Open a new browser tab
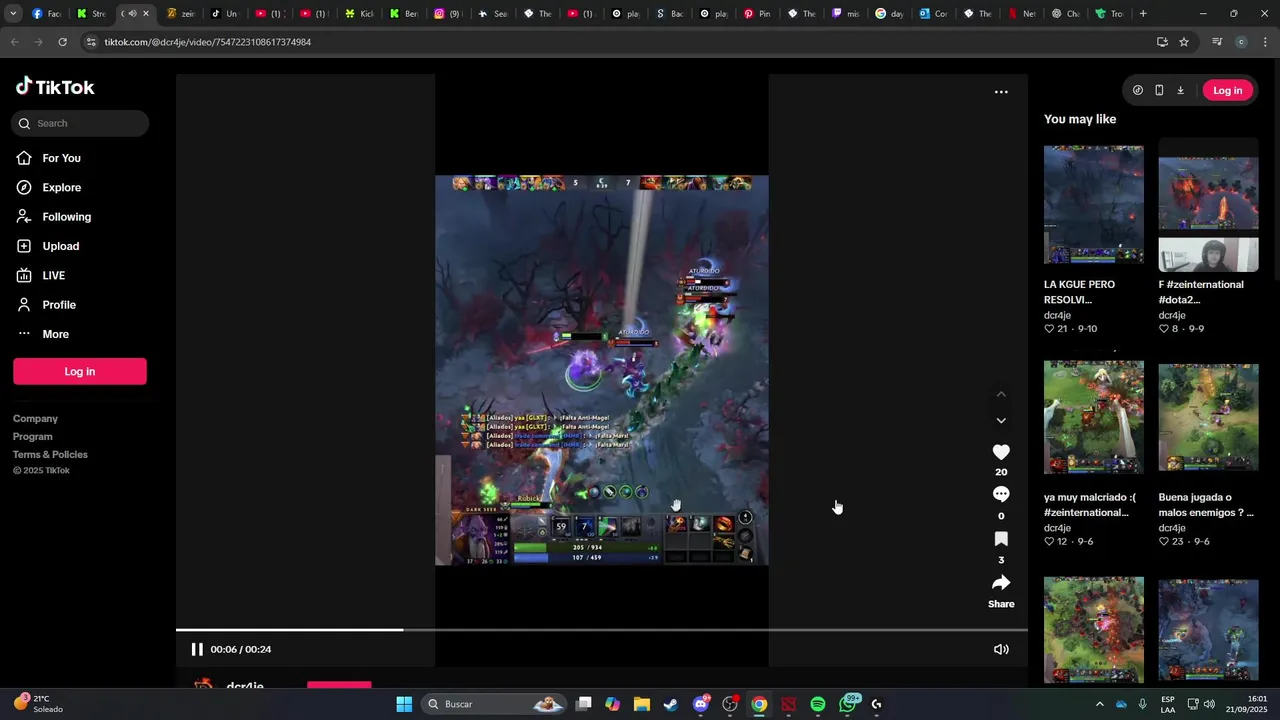Screen dimensions: 1280x720 coord(1143,14)
